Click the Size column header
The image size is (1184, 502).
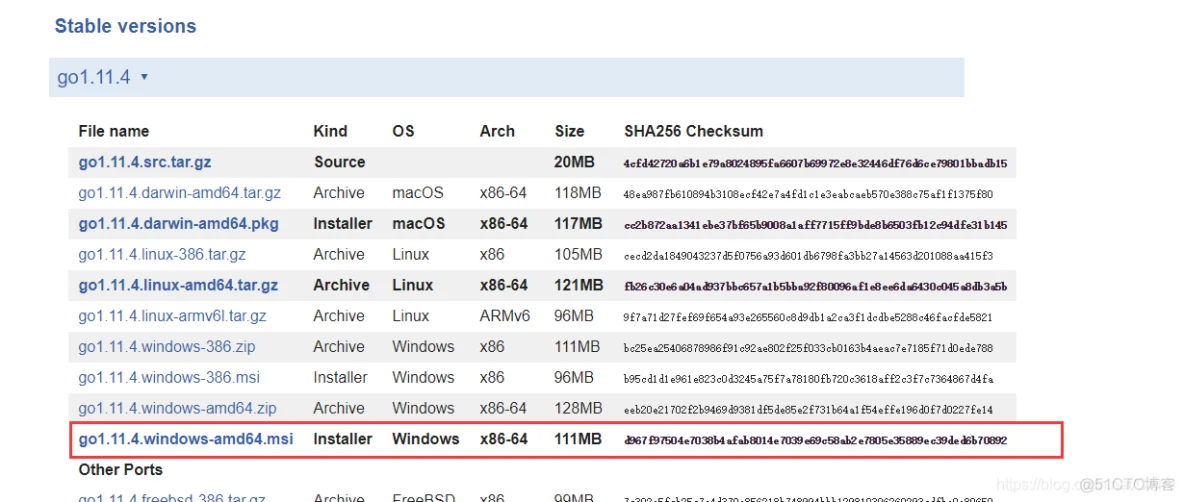coord(569,131)
